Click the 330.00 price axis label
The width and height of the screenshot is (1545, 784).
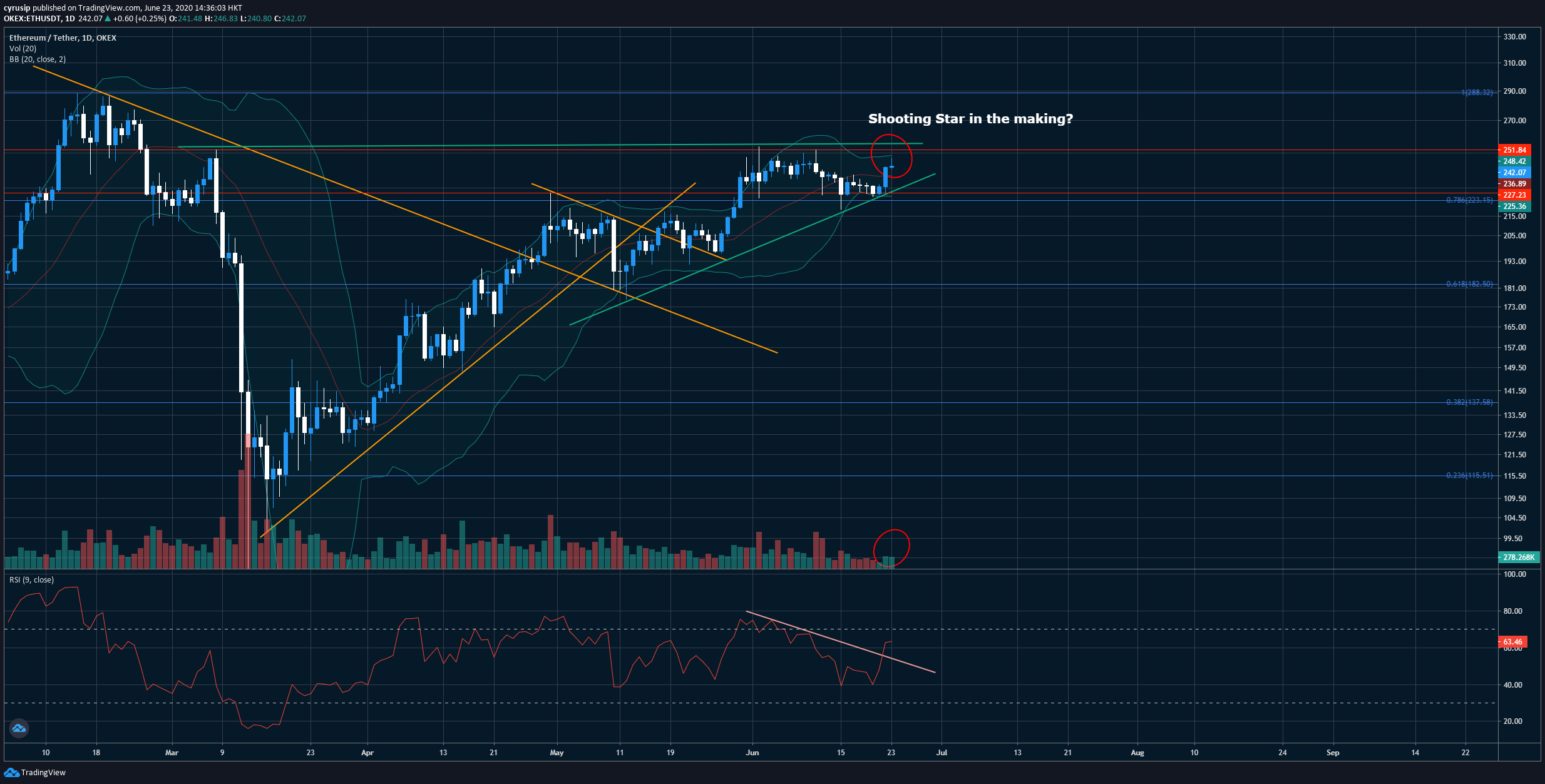tap(1515, 36)
